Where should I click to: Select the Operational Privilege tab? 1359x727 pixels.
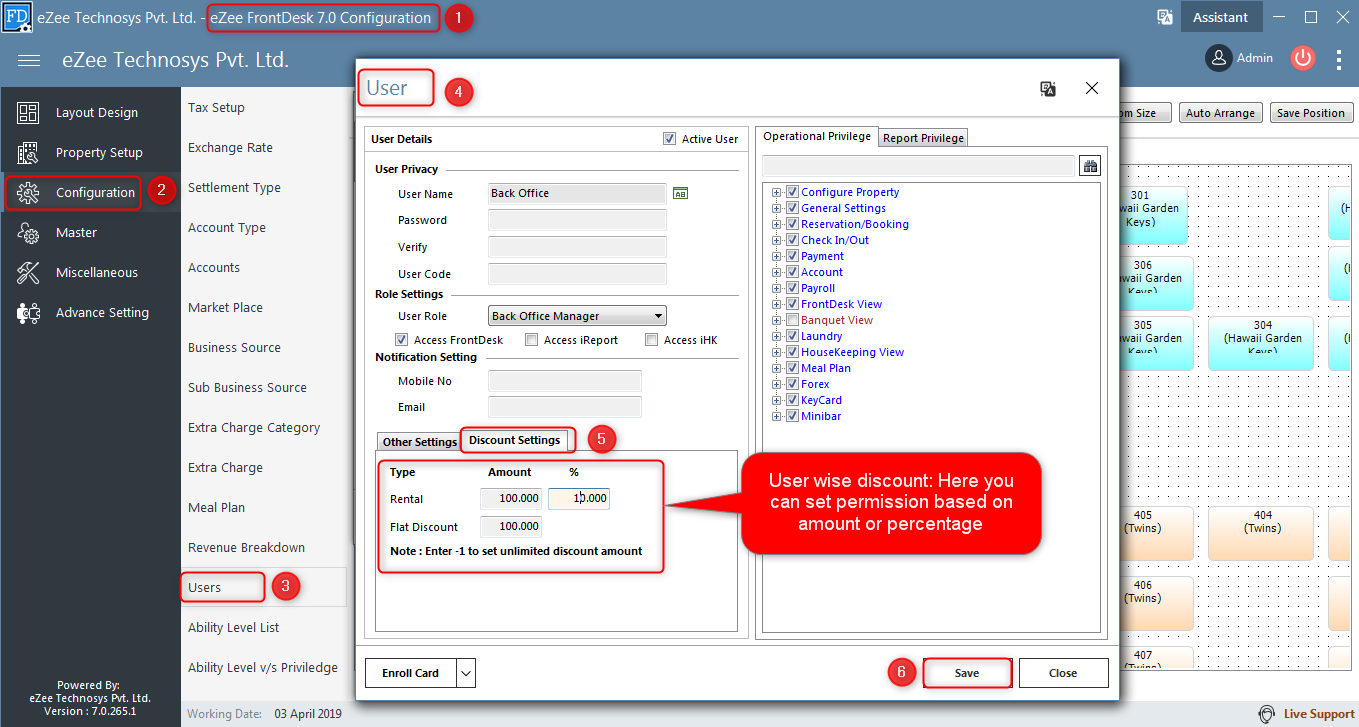(816, 136)
